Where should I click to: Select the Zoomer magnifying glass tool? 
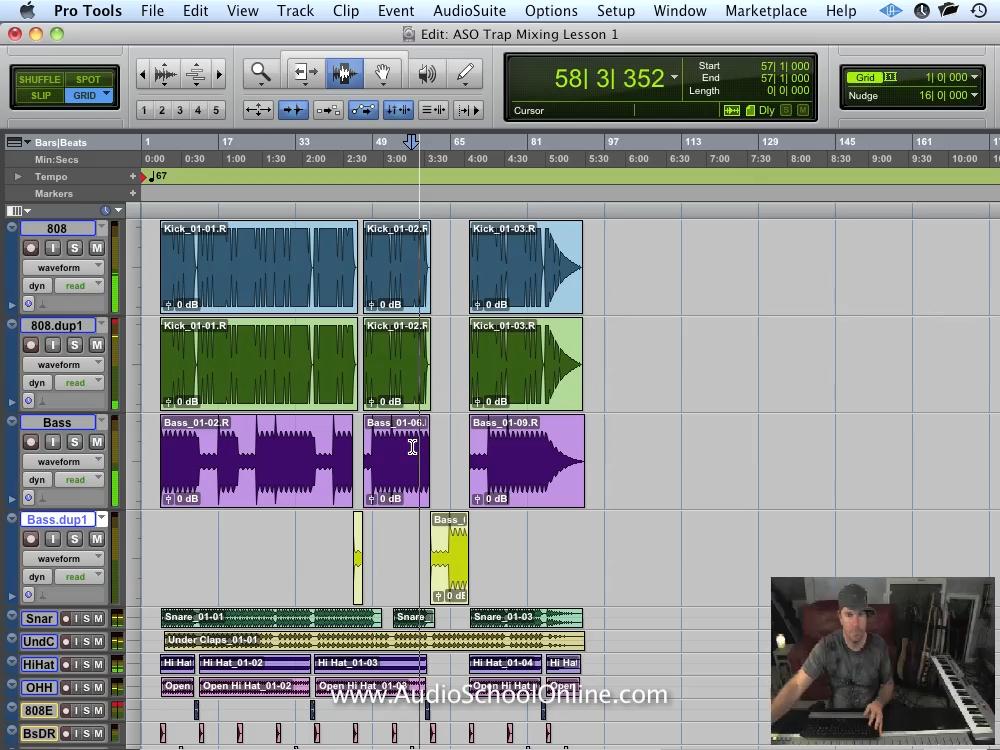(260, 73)
